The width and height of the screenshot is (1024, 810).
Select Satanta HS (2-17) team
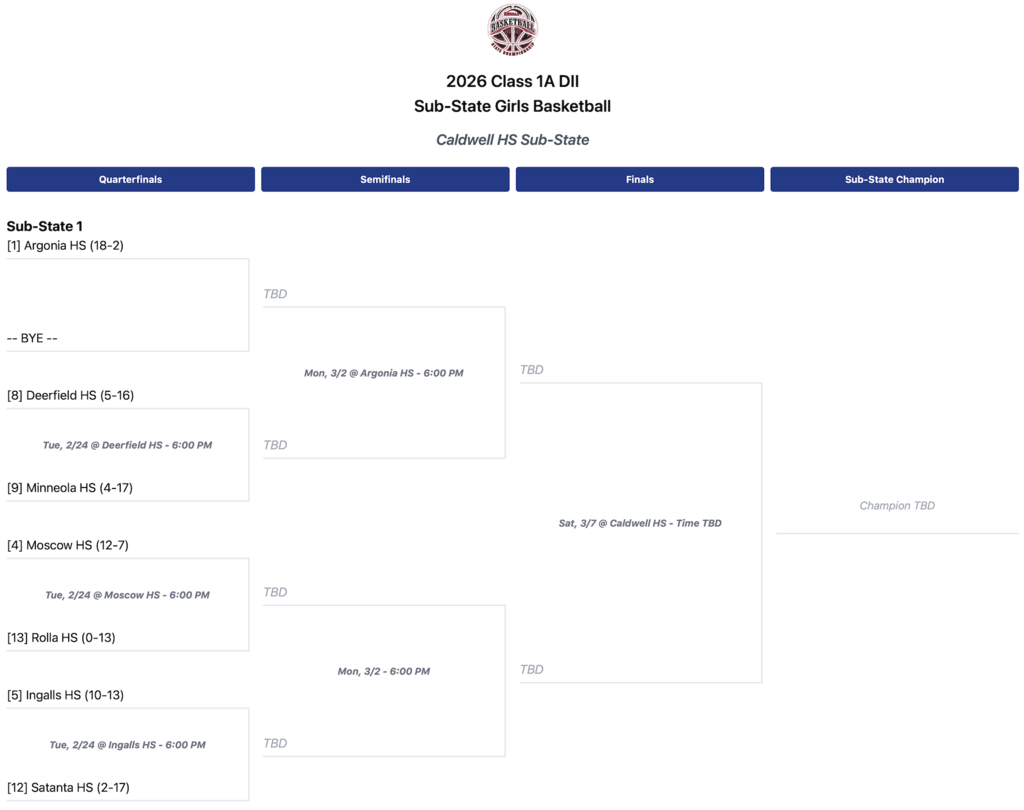(68, 788)
